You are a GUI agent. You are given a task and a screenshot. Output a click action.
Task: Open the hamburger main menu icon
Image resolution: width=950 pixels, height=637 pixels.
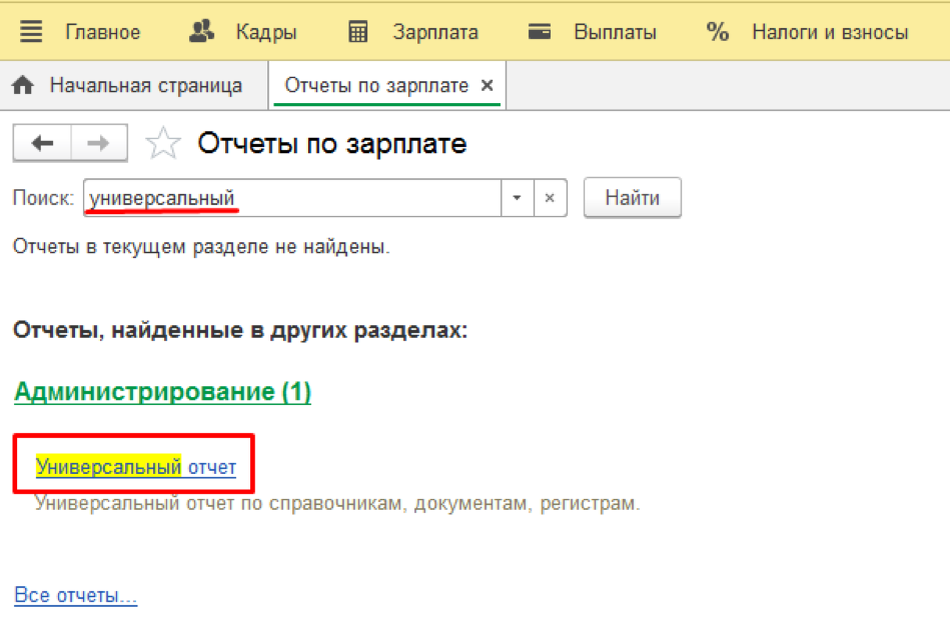[x=31, y=32]
